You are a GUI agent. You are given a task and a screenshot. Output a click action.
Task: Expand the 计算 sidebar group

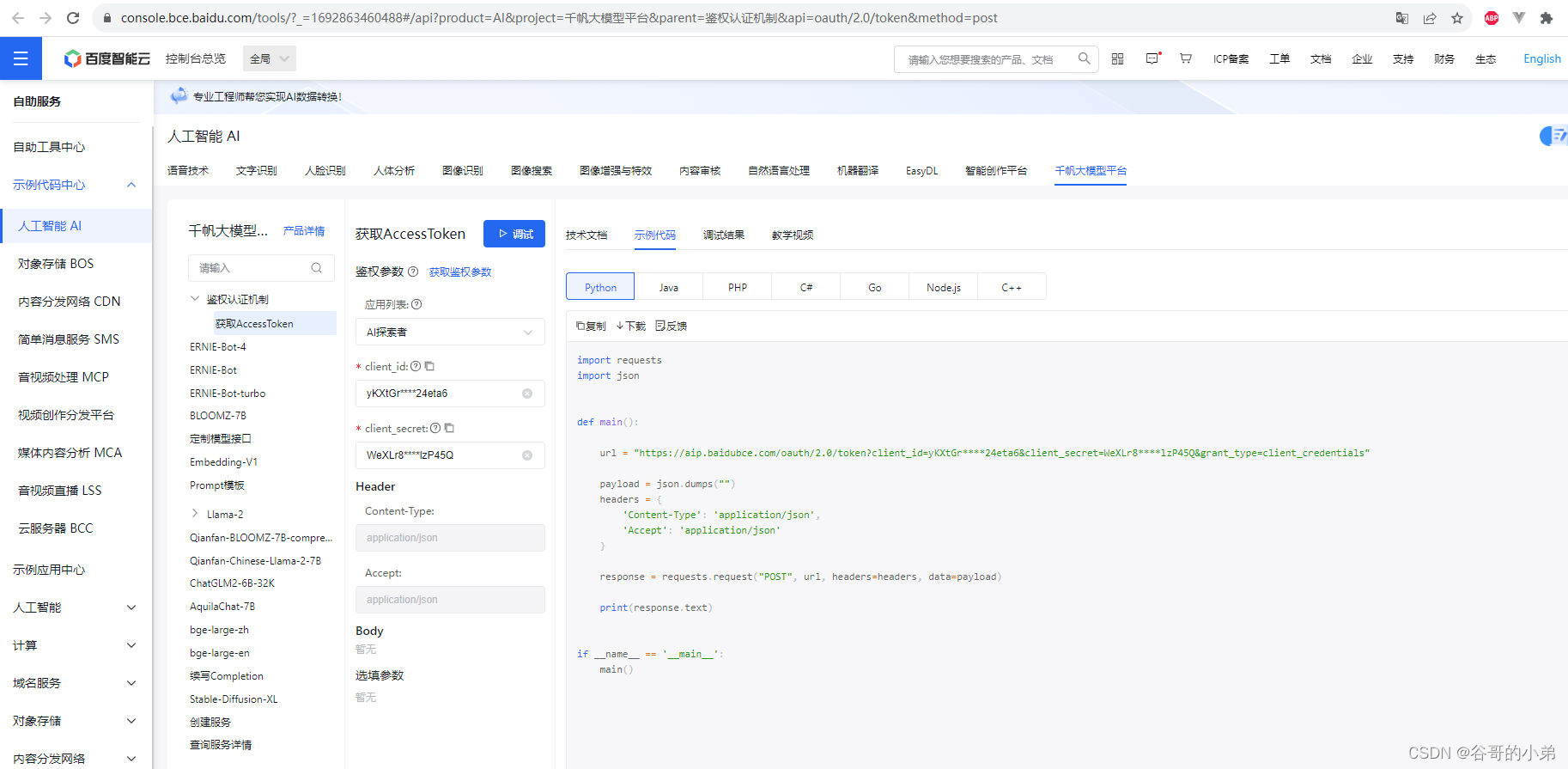(x=131, y=645)
